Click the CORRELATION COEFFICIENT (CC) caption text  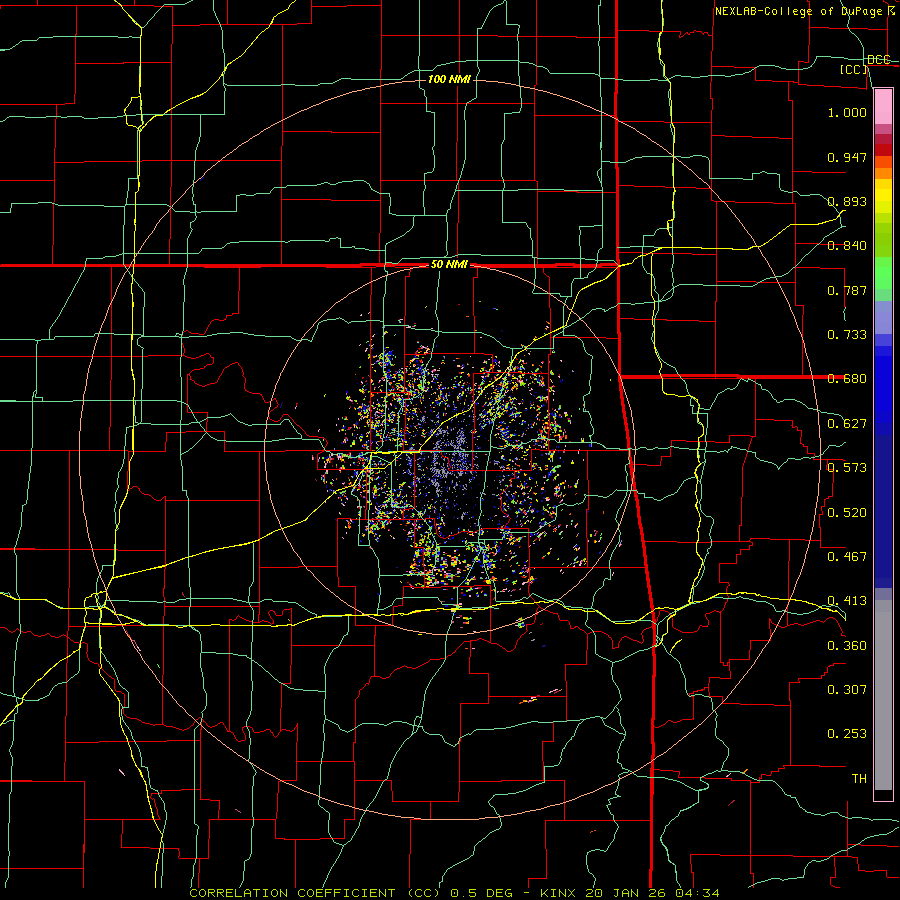(315, 893)
